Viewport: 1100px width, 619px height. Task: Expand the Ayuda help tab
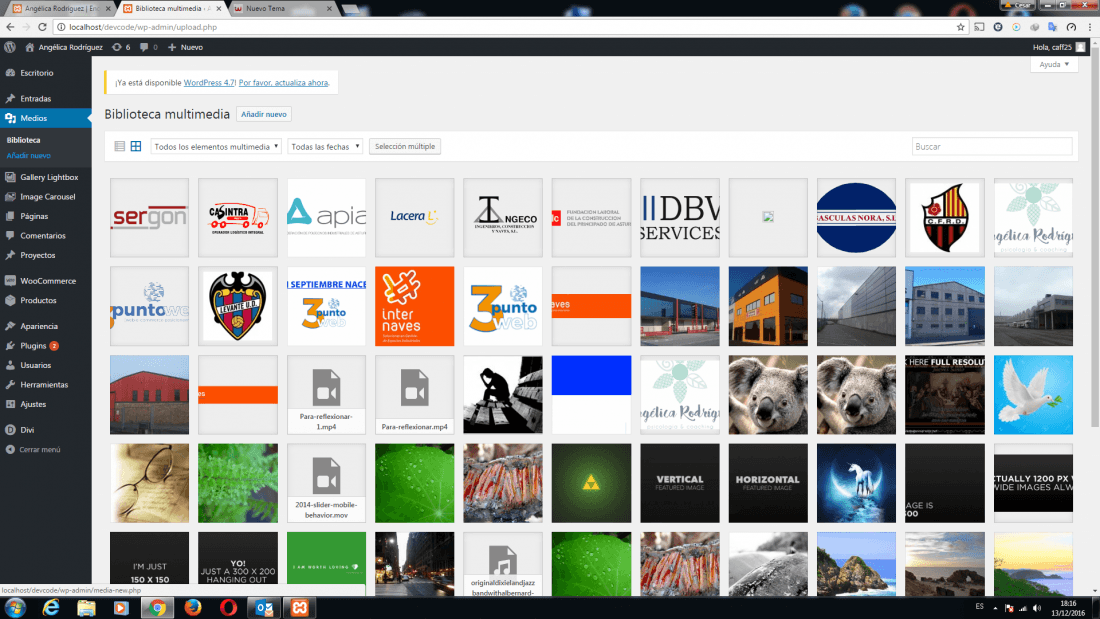(1054, 65)
